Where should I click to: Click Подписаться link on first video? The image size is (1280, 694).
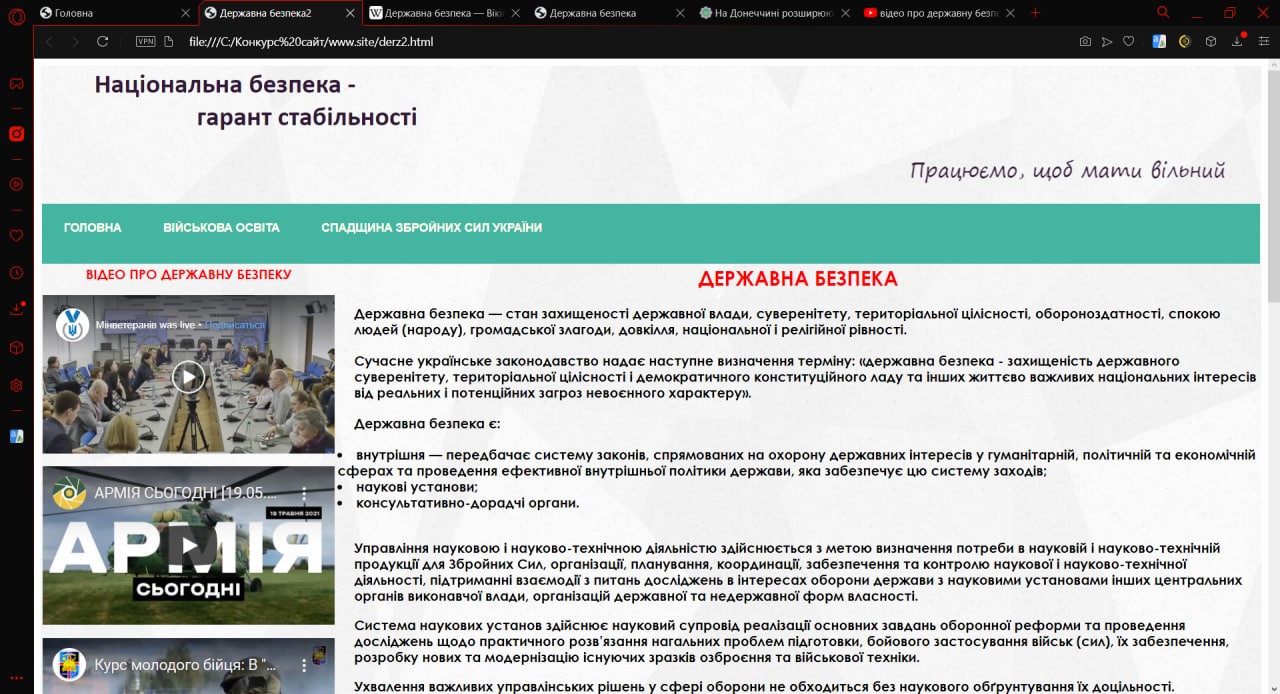tap(236, 325)
